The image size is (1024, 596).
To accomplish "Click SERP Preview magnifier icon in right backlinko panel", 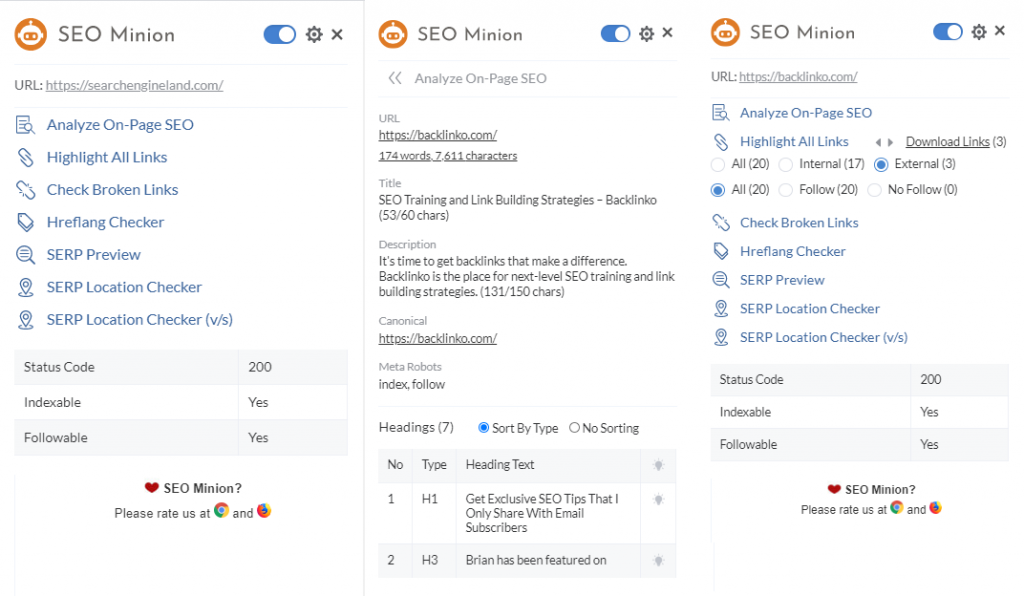I will point(720,280).
